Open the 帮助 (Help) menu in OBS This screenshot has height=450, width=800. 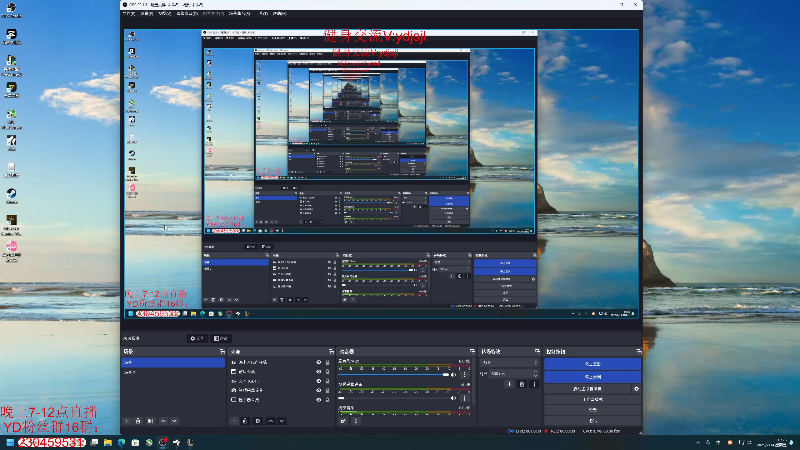280,14
